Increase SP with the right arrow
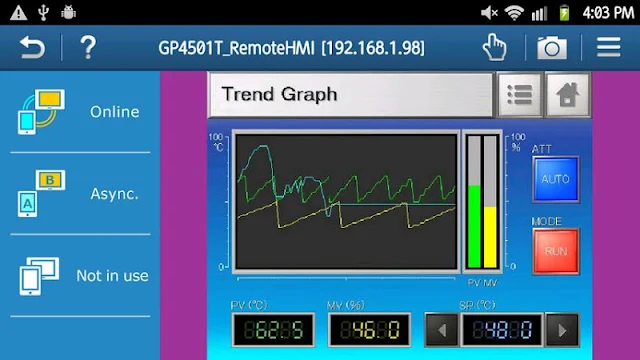640x360 pixels. 562,330
